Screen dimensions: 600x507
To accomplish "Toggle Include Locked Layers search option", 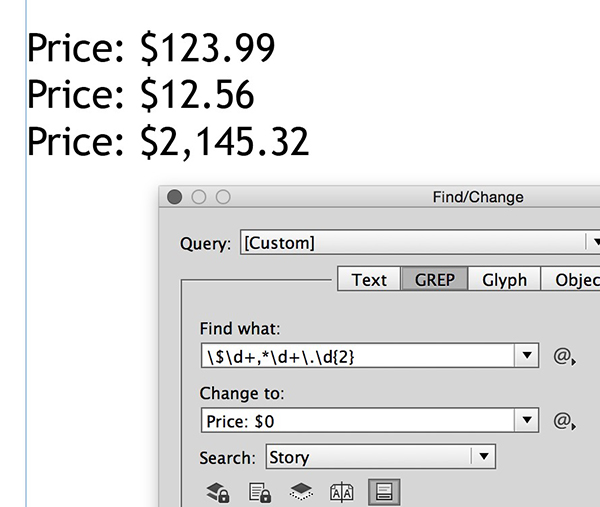I will point(218,492).
